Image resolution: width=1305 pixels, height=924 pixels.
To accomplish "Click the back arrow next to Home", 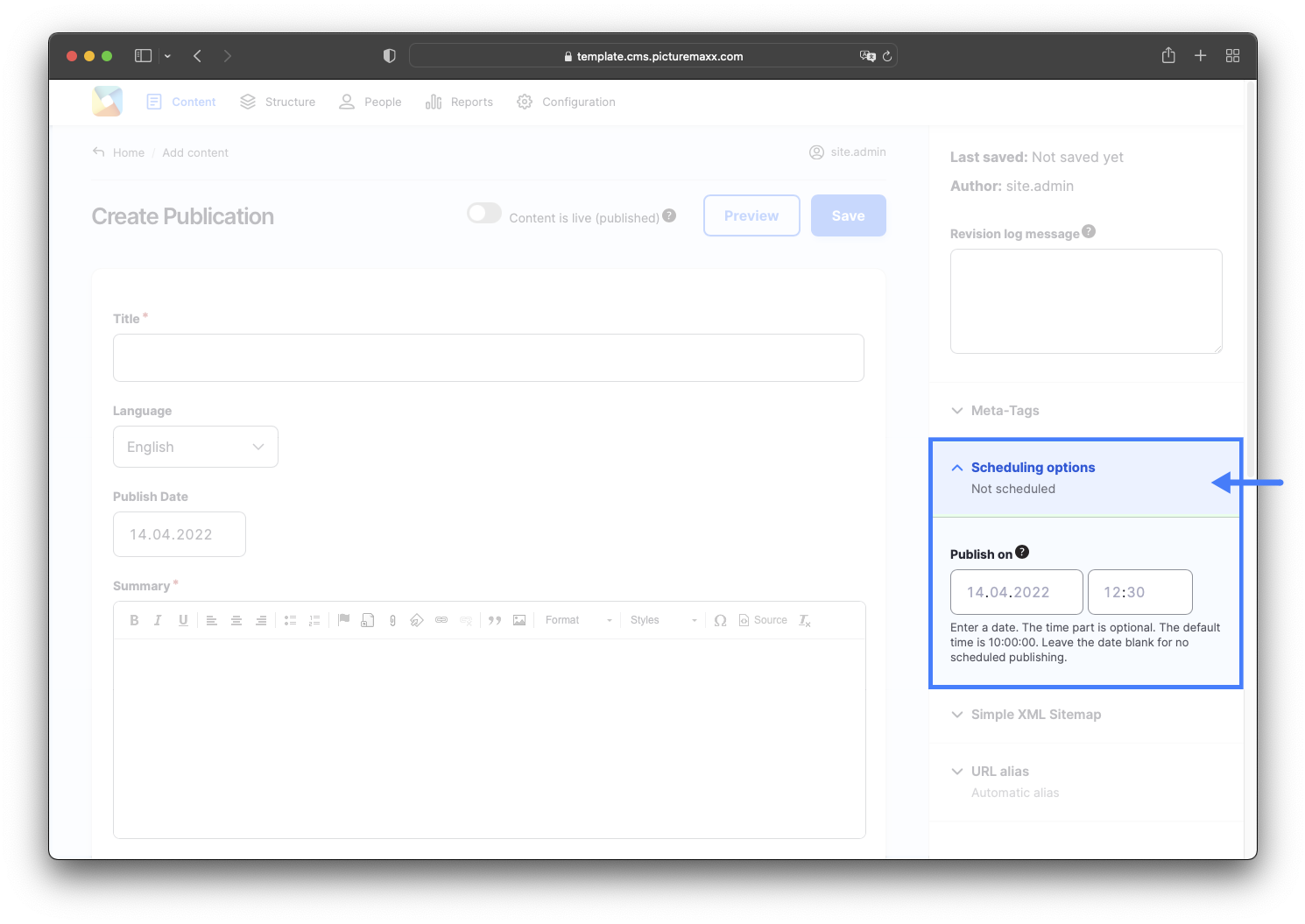I will [x=98, y=152].
